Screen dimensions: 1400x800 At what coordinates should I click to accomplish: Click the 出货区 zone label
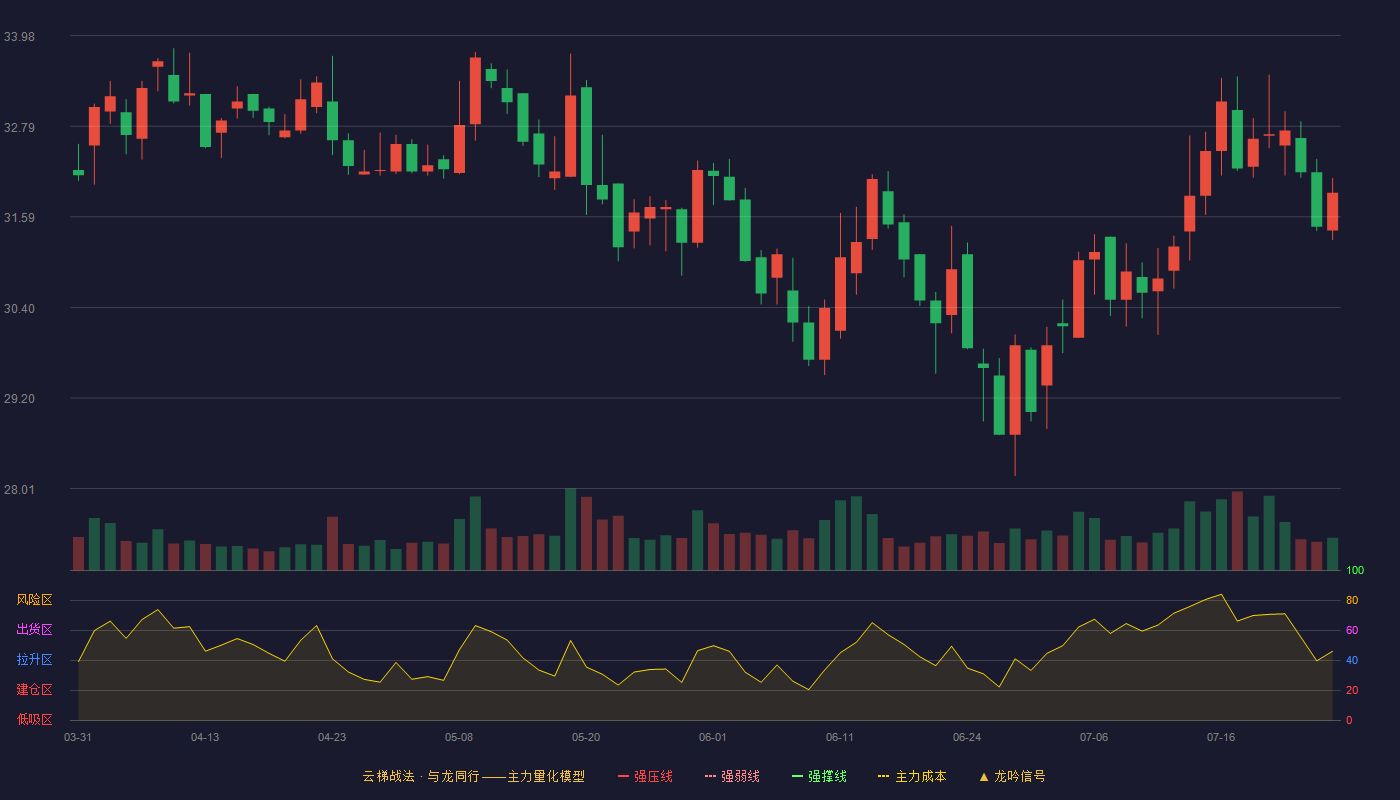(34, 630)
